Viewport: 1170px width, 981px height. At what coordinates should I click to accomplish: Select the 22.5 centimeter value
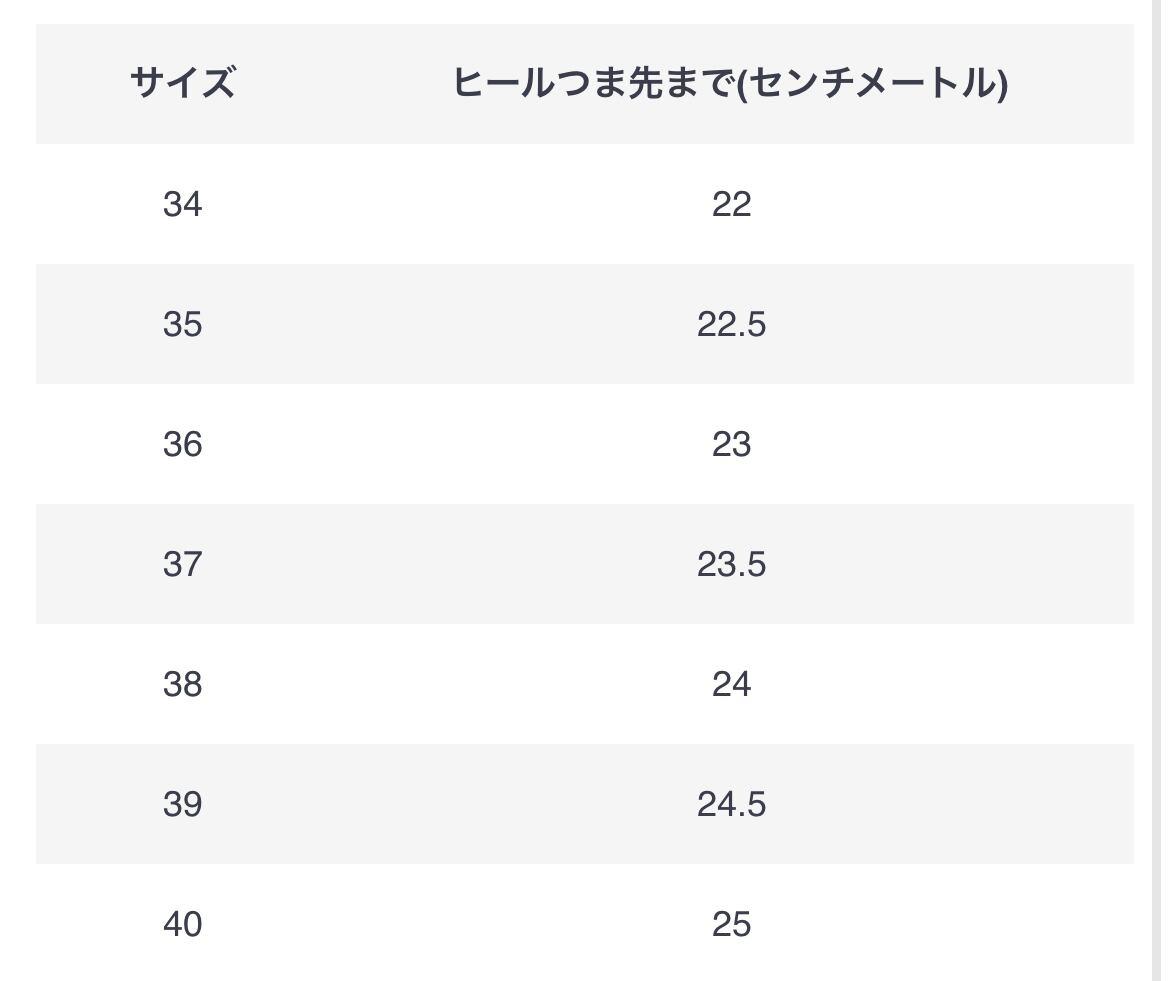[x=731, y=324]
